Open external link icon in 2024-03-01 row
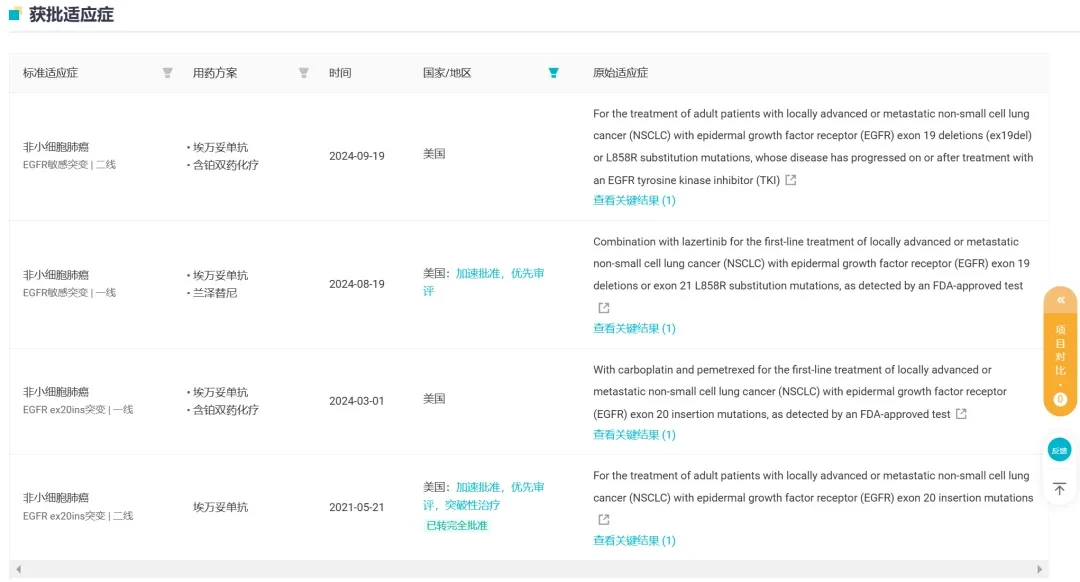The image size is (1080, 582). [962, 414]
